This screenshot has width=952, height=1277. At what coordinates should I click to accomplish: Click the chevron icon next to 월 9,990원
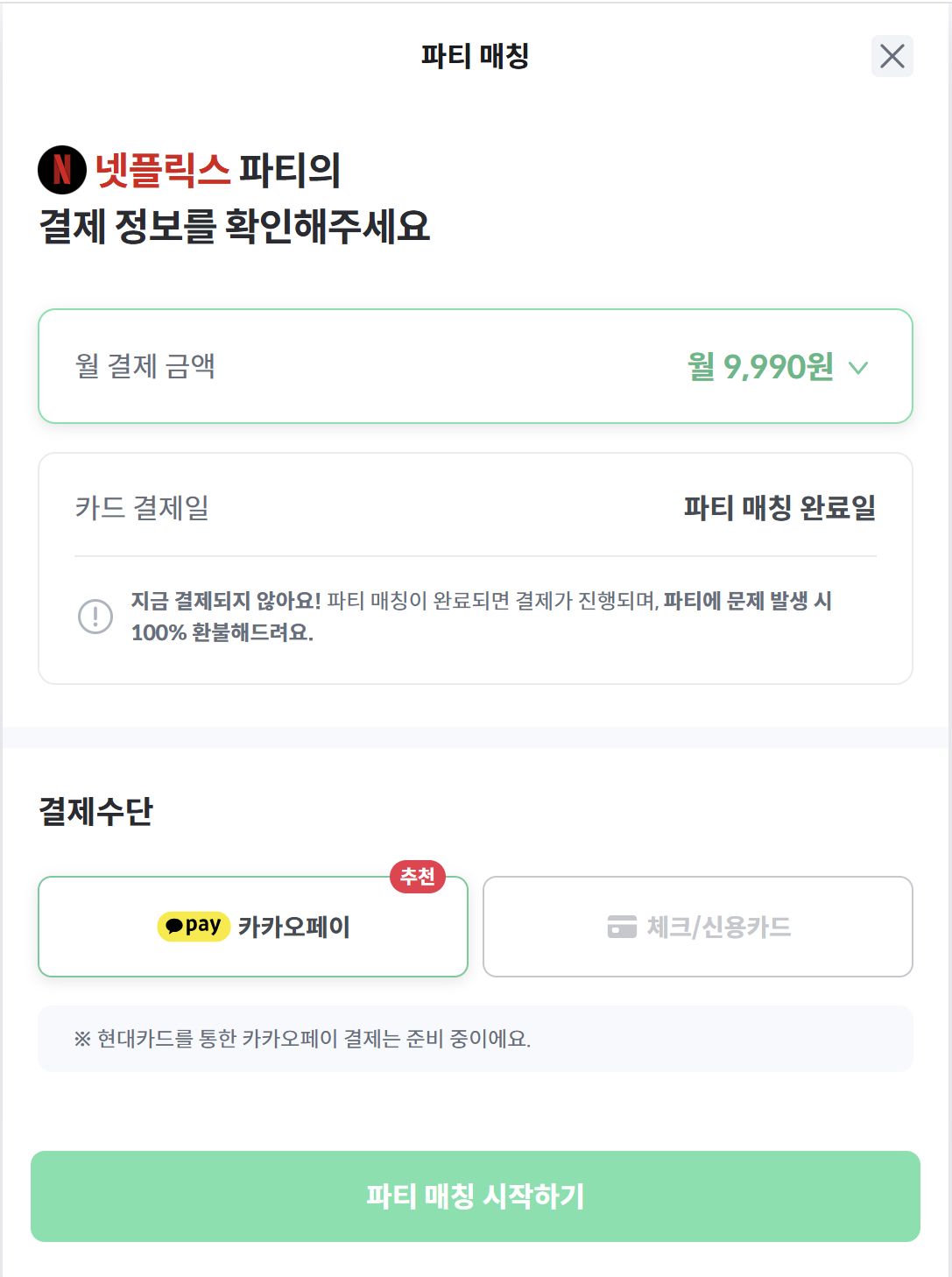pos(858,367)
